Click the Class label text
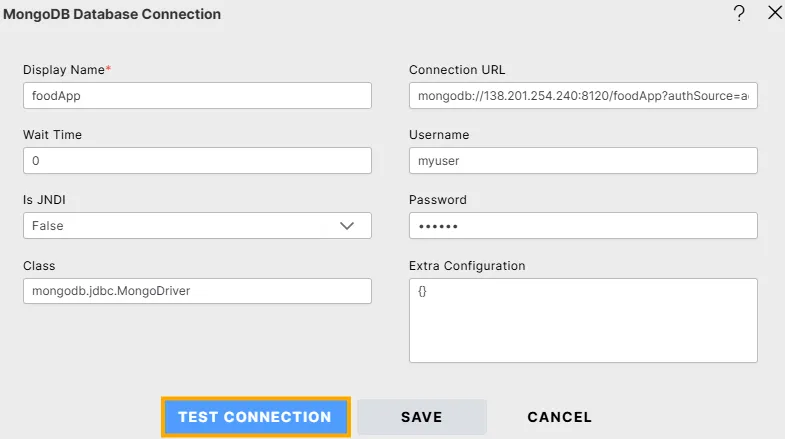This screenshot has height=439, width=785. tap(39, 266)
